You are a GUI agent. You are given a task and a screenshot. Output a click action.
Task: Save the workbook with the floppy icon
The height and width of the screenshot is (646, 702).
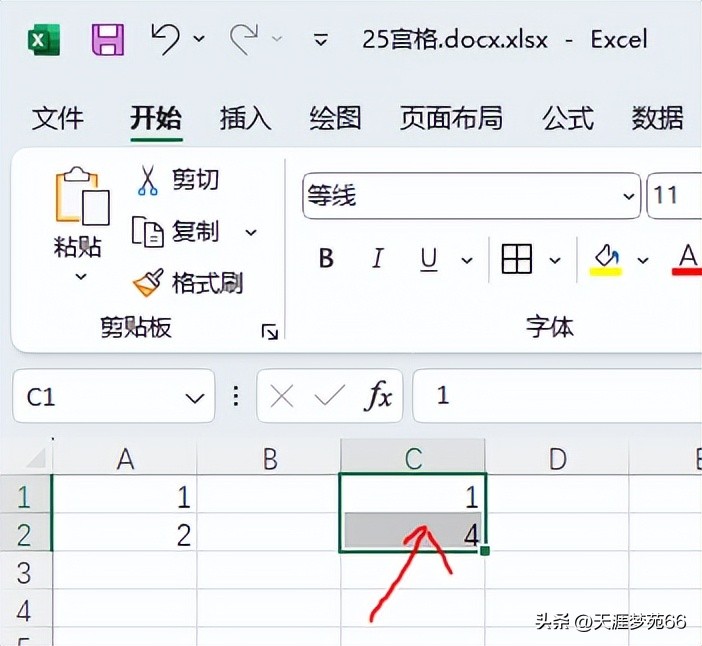click(108, 40)
